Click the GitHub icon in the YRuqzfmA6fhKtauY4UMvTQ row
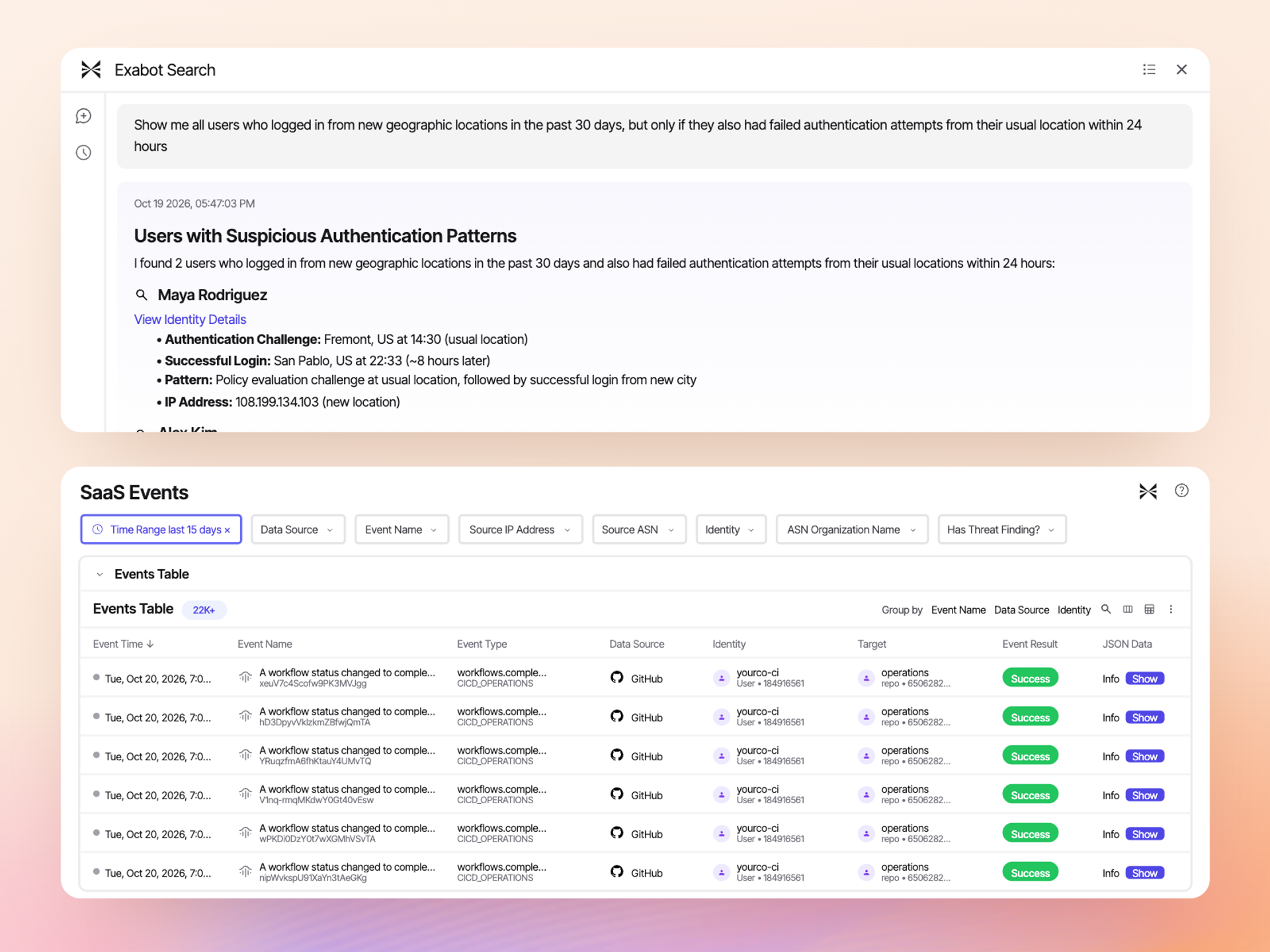The height and width of the screenshot is (952, 1270). [616, 755]
